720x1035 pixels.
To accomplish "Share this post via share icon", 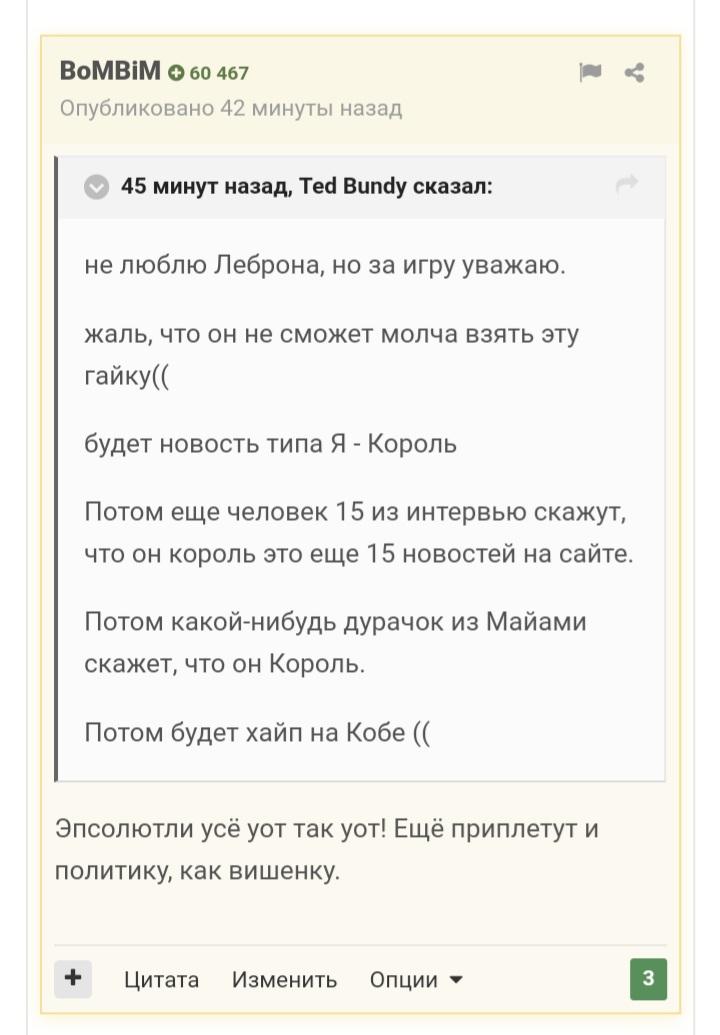I will point(634,72).
